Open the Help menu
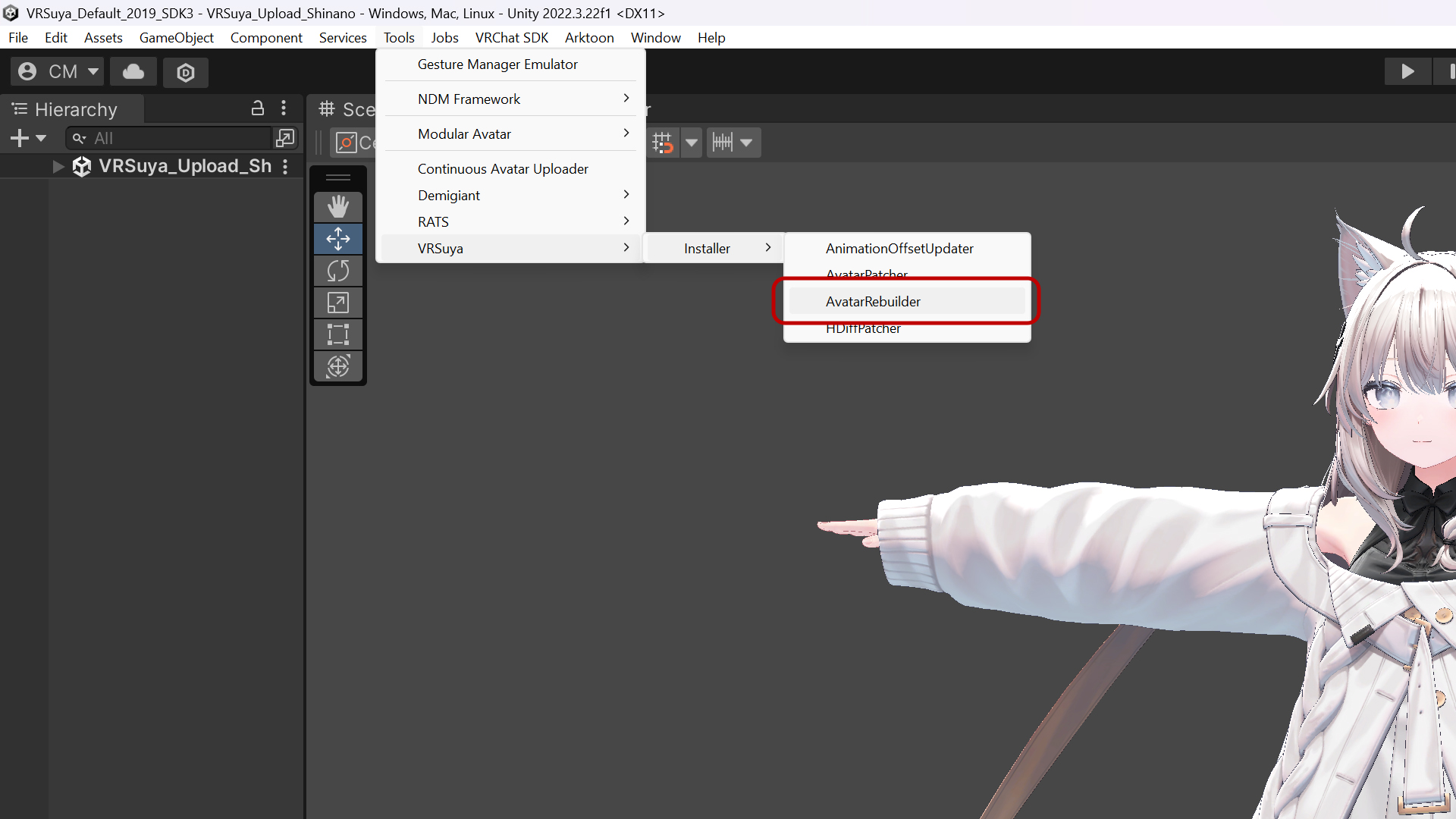The height and width of the screenshot is (819, 1456). tap(711, 38)
